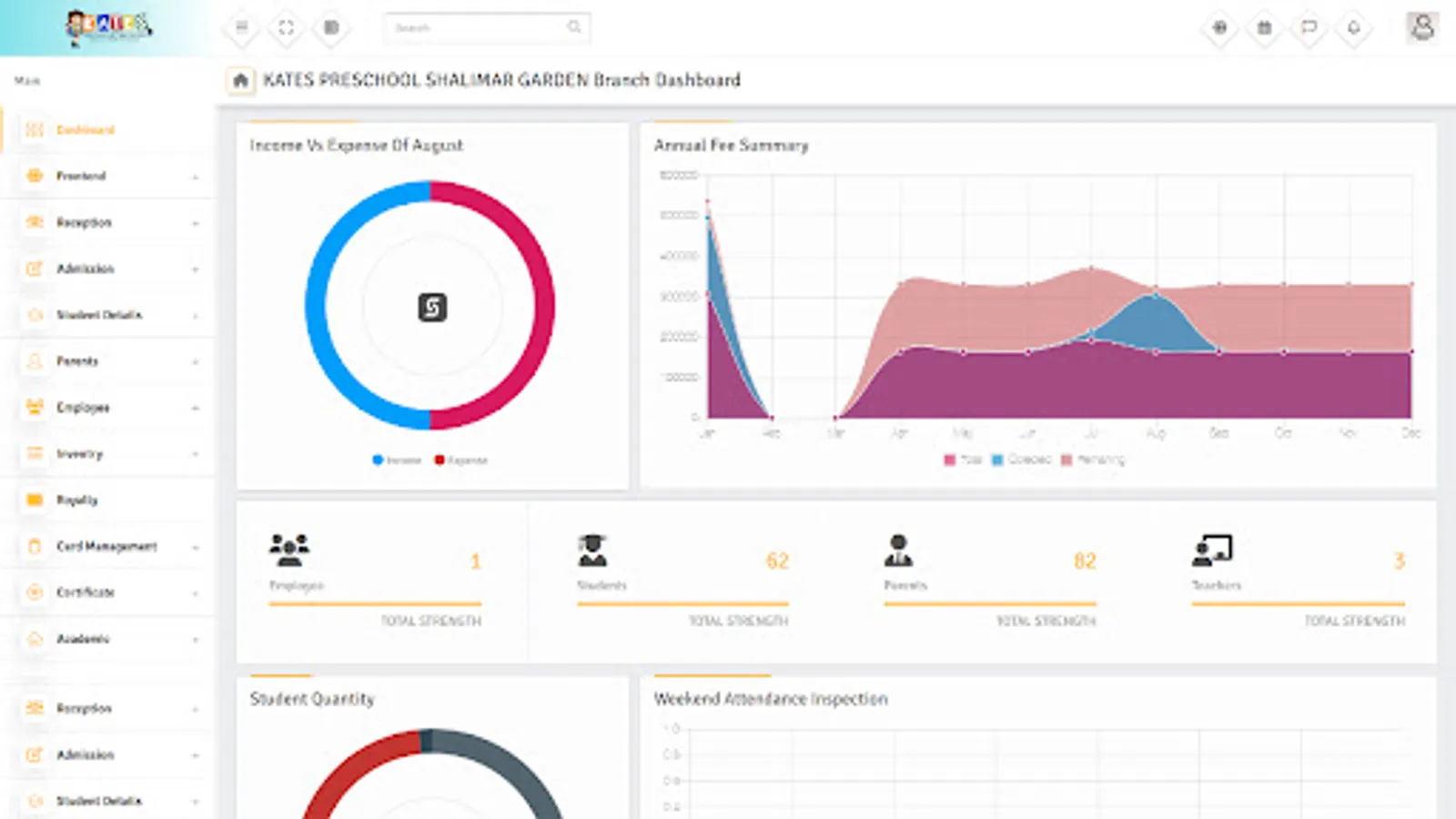Viewport: 1456px width, 819px height.
Task: Toggle fullscreen with the expand icon
Action: tap(287, 27)
